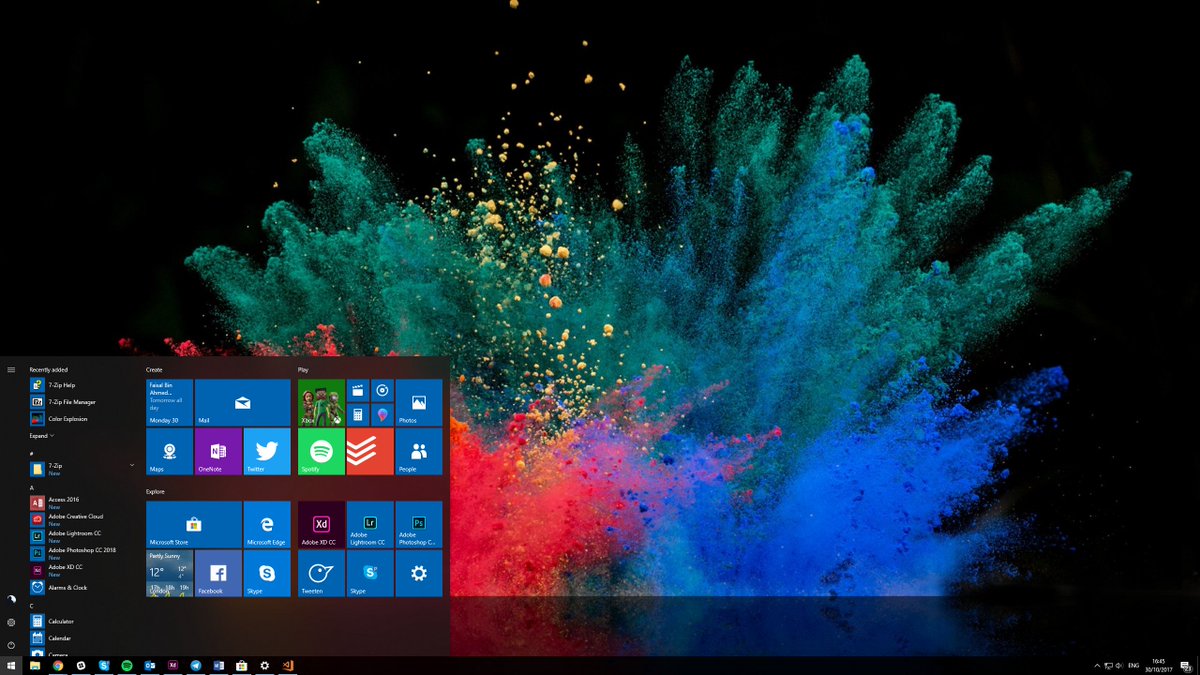The height and width of the screenshot is (675, 1200).
Task: Open 7-Zip File Manager entry
Action: point(82,402)
